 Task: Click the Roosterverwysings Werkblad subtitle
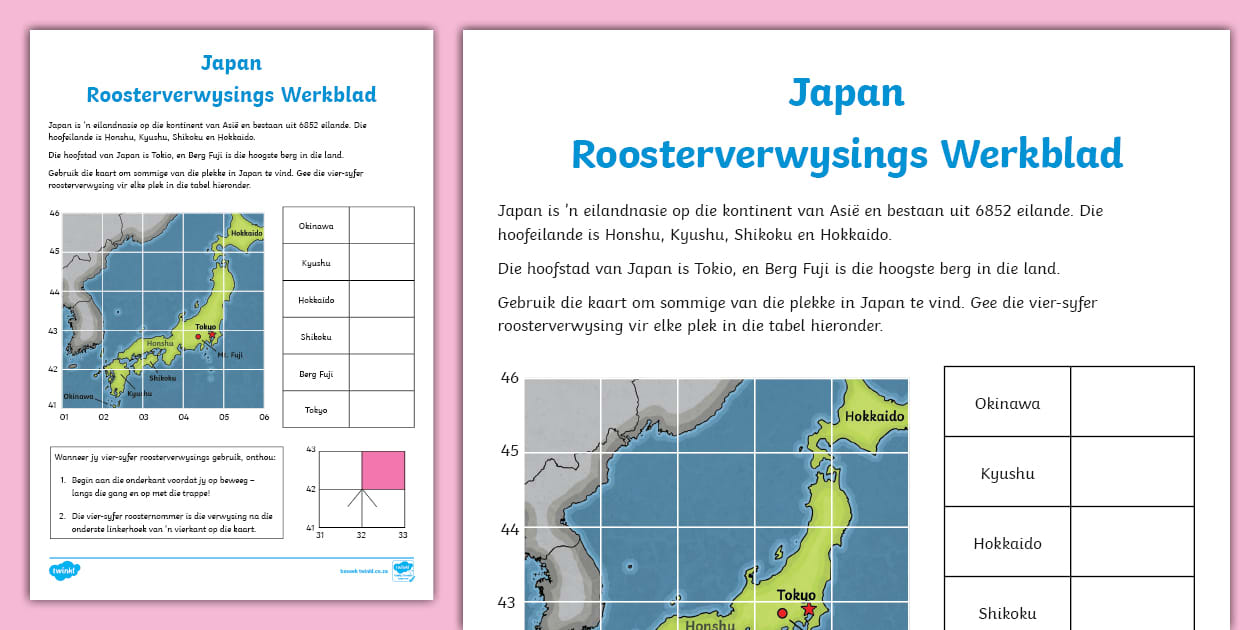point(848,155)
